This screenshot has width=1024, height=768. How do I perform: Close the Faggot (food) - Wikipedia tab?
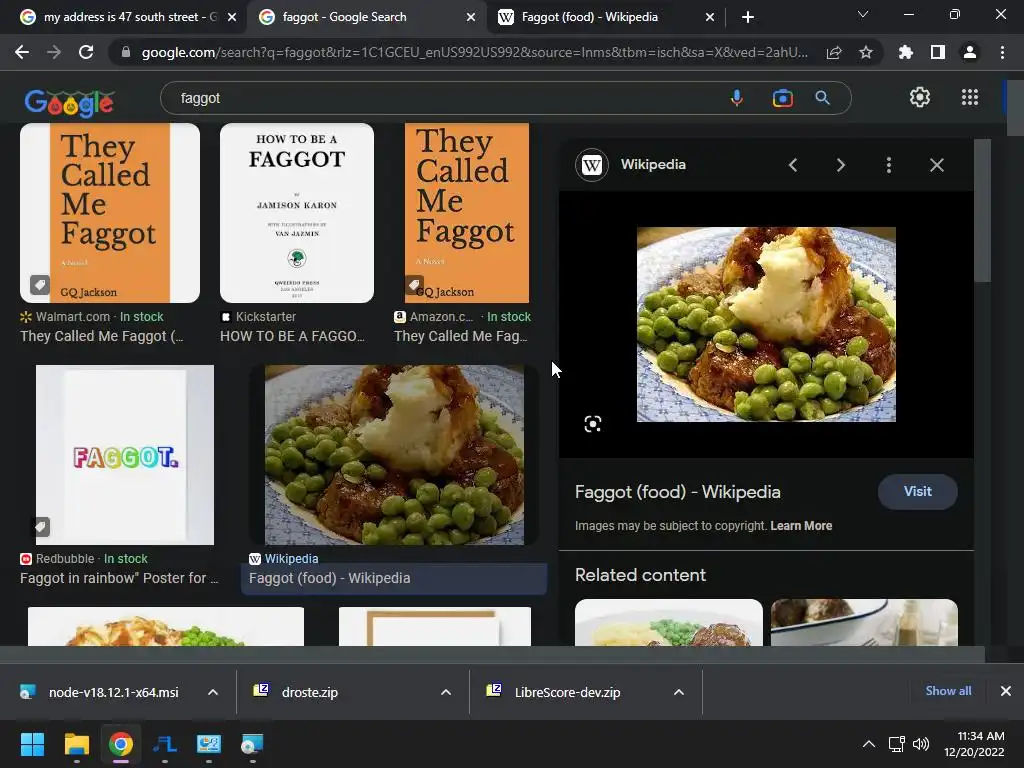pyautogui.click(x=710, y=18)
